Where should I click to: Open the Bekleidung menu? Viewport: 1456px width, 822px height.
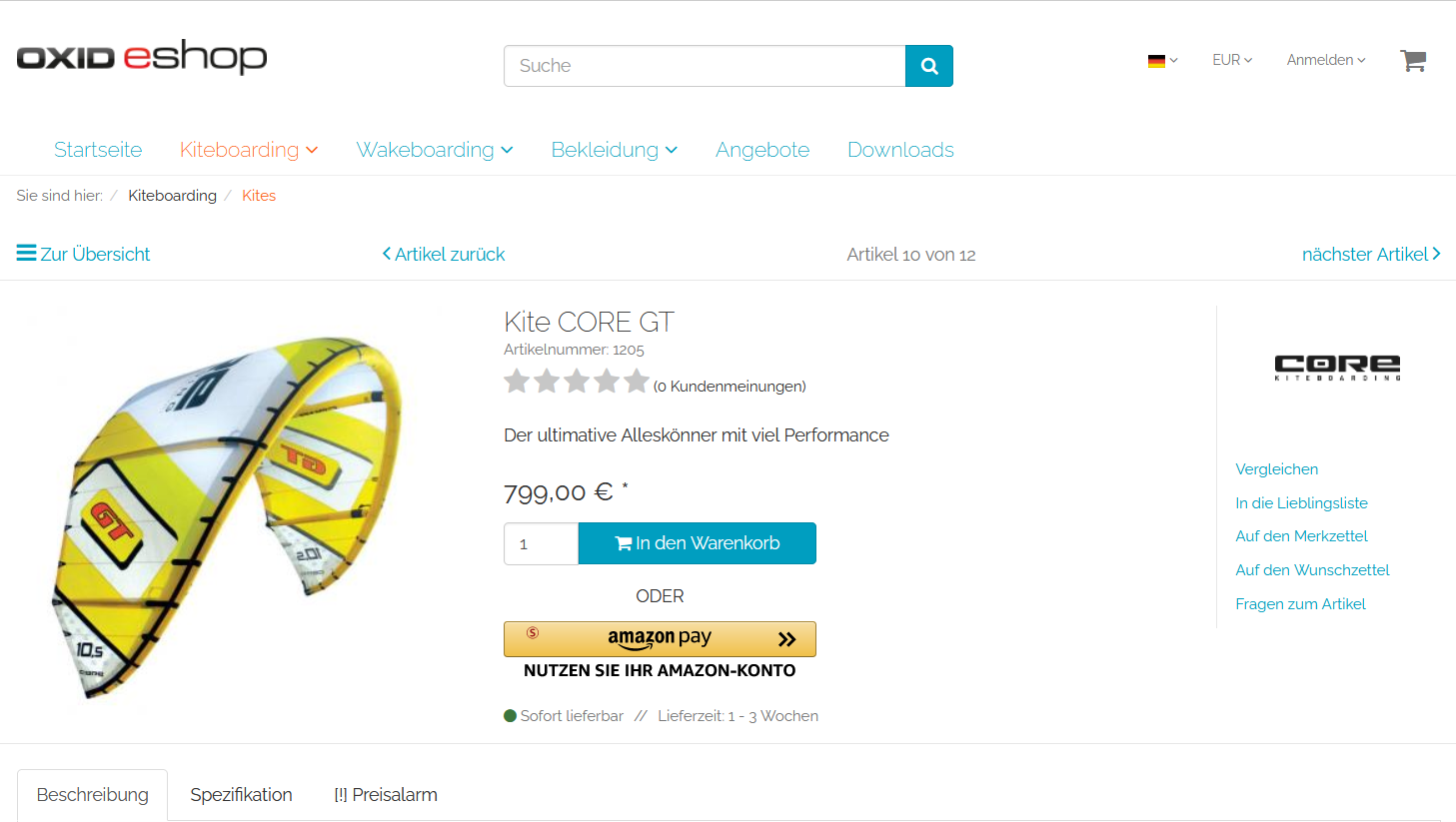tap(615, 150)
